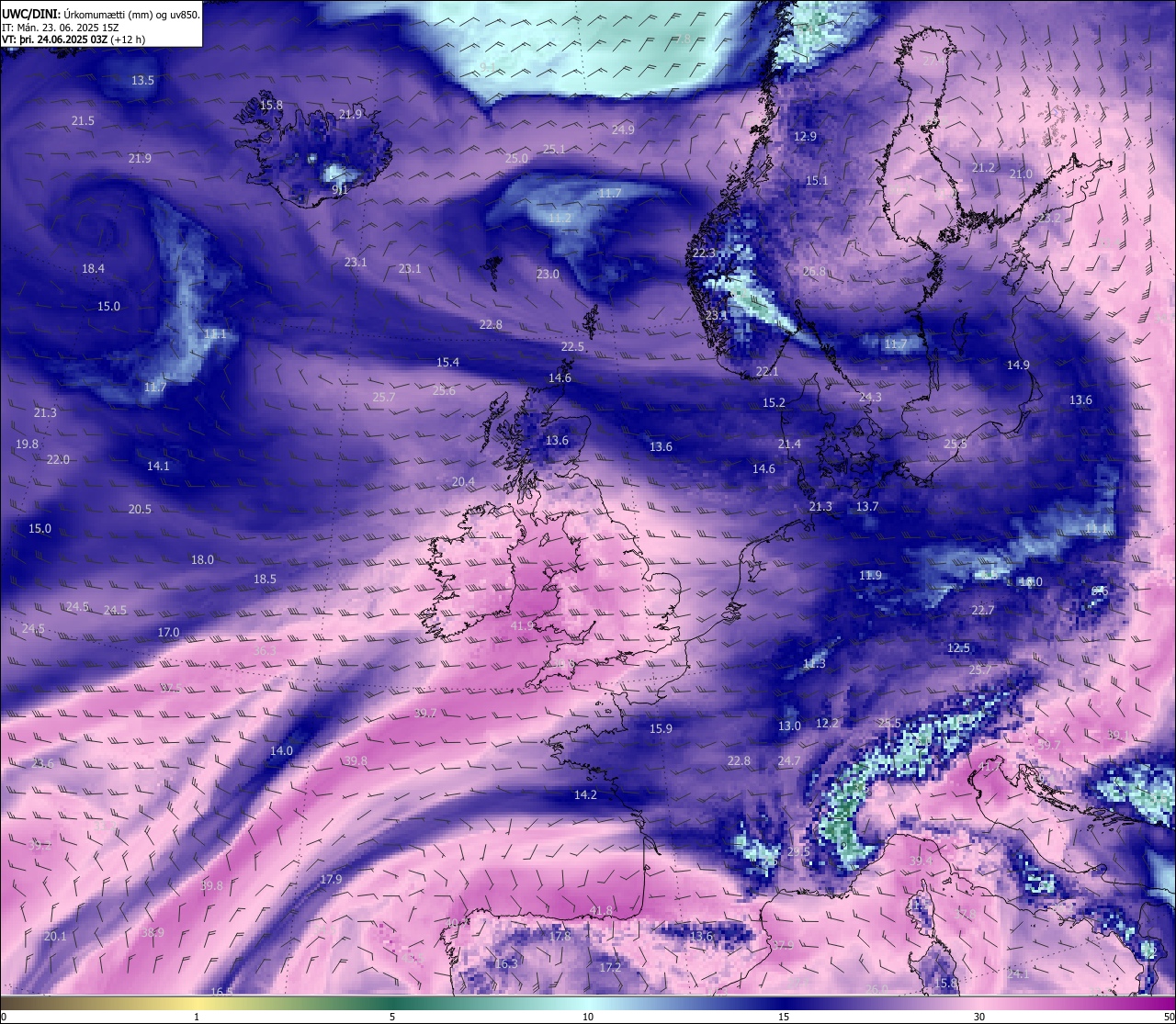Click the '24.3' value label
Screen dimensions: 1176x1024
pos(870,398)
